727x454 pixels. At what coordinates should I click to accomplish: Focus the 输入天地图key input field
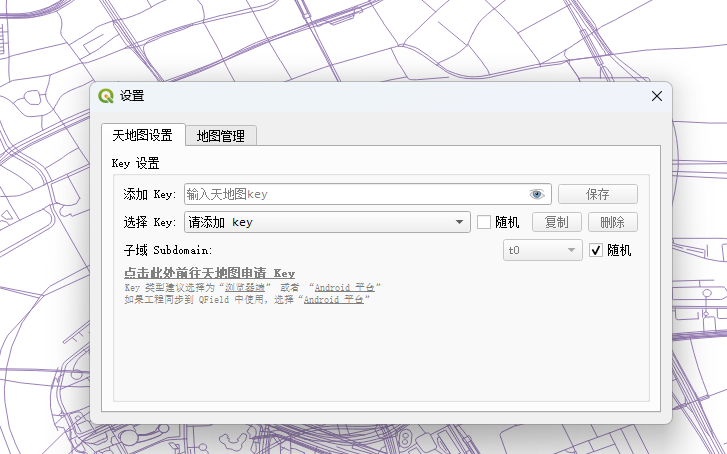[x=355, y=194]
